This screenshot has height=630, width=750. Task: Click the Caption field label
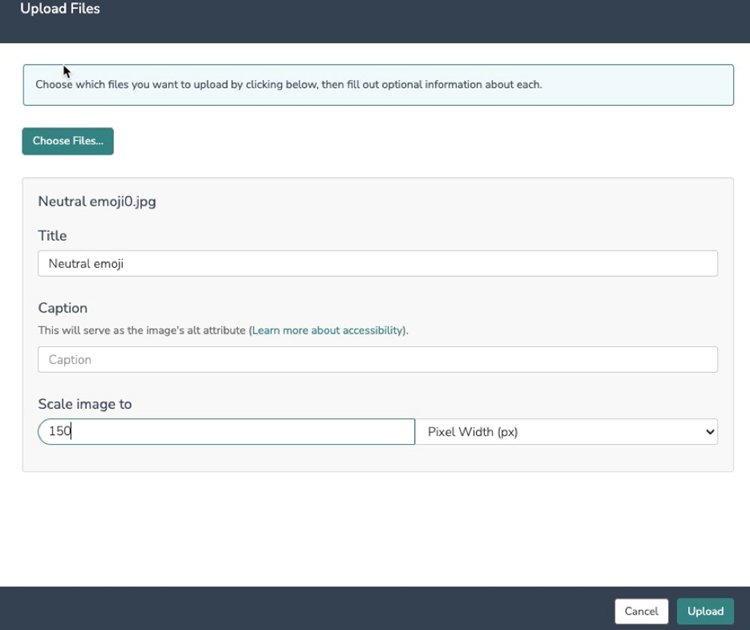63,308
